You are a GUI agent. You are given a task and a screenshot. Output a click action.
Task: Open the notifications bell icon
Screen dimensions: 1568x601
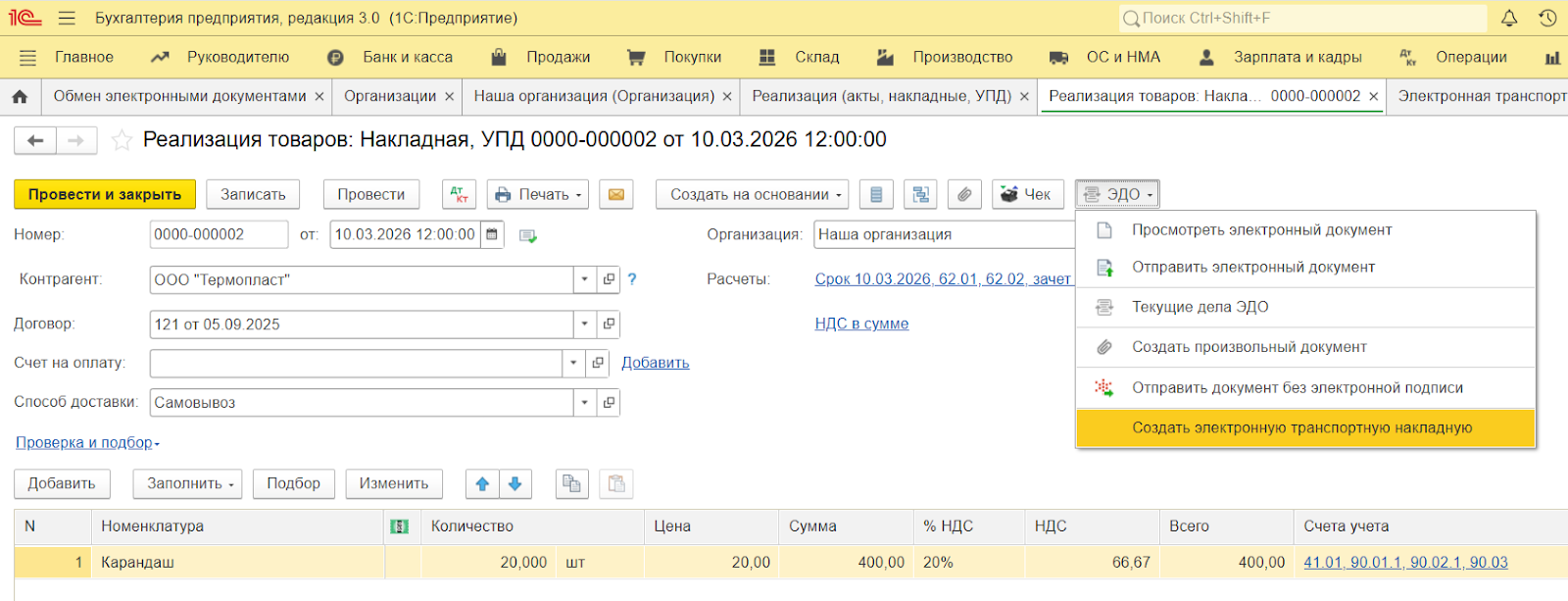click(x=1509, y=18)
